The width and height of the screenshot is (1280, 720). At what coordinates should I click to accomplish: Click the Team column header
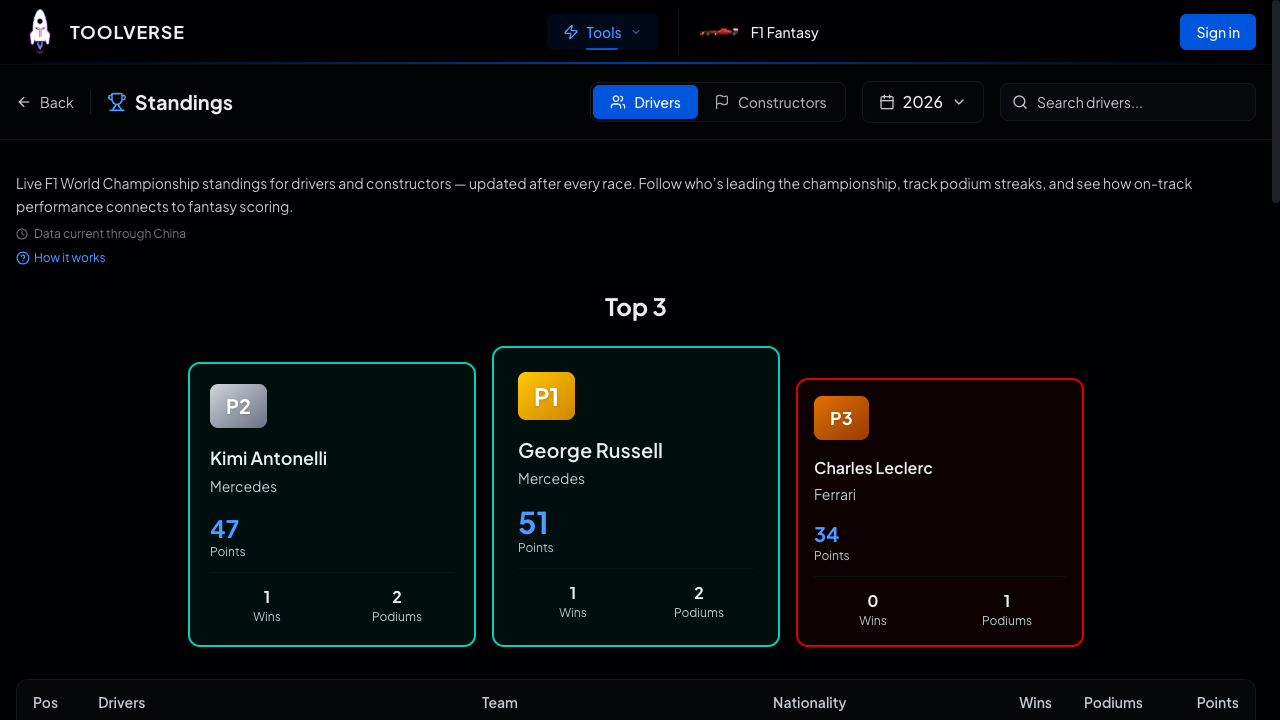pyautogui.click(x=499, y=702)
